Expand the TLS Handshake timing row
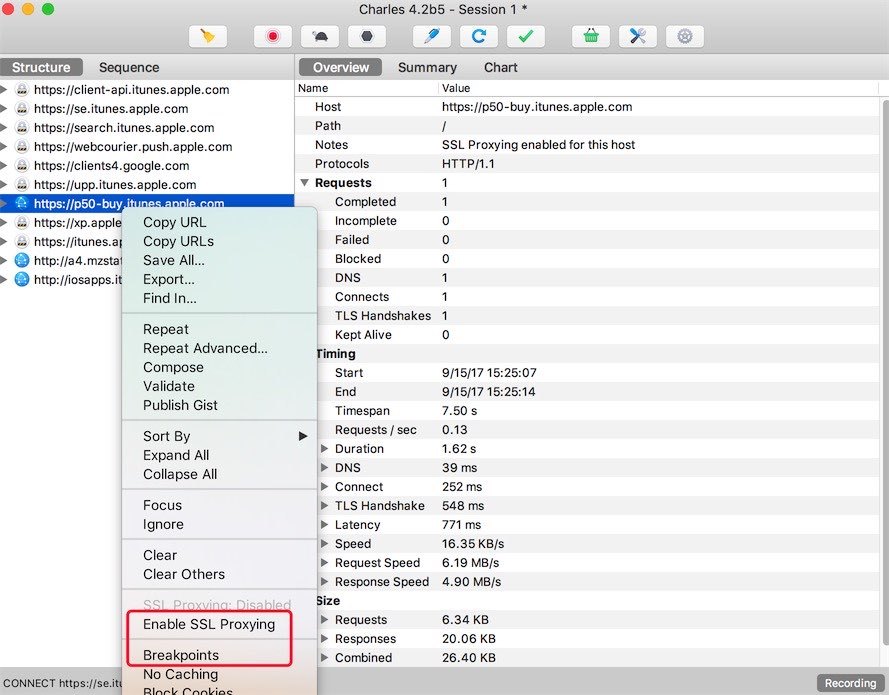Screen dimensions: 889x695 point(324,506)
